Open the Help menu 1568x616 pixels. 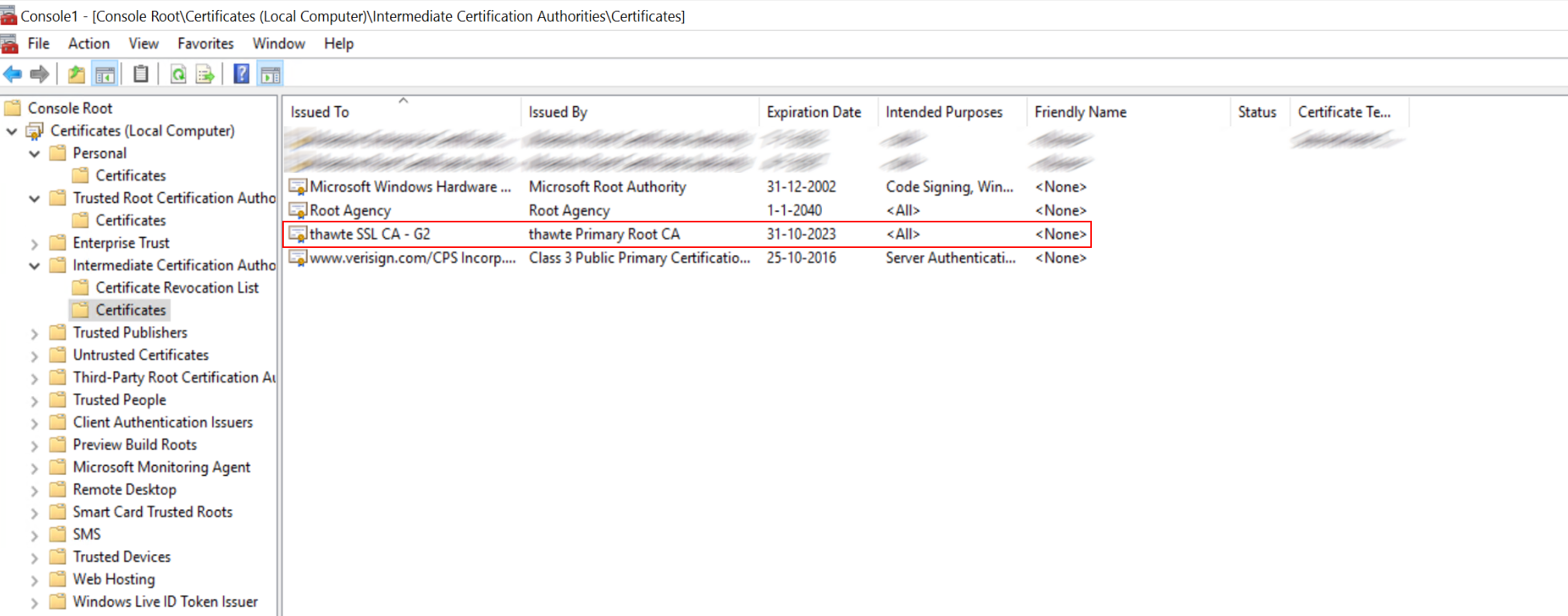click(339, 43)
